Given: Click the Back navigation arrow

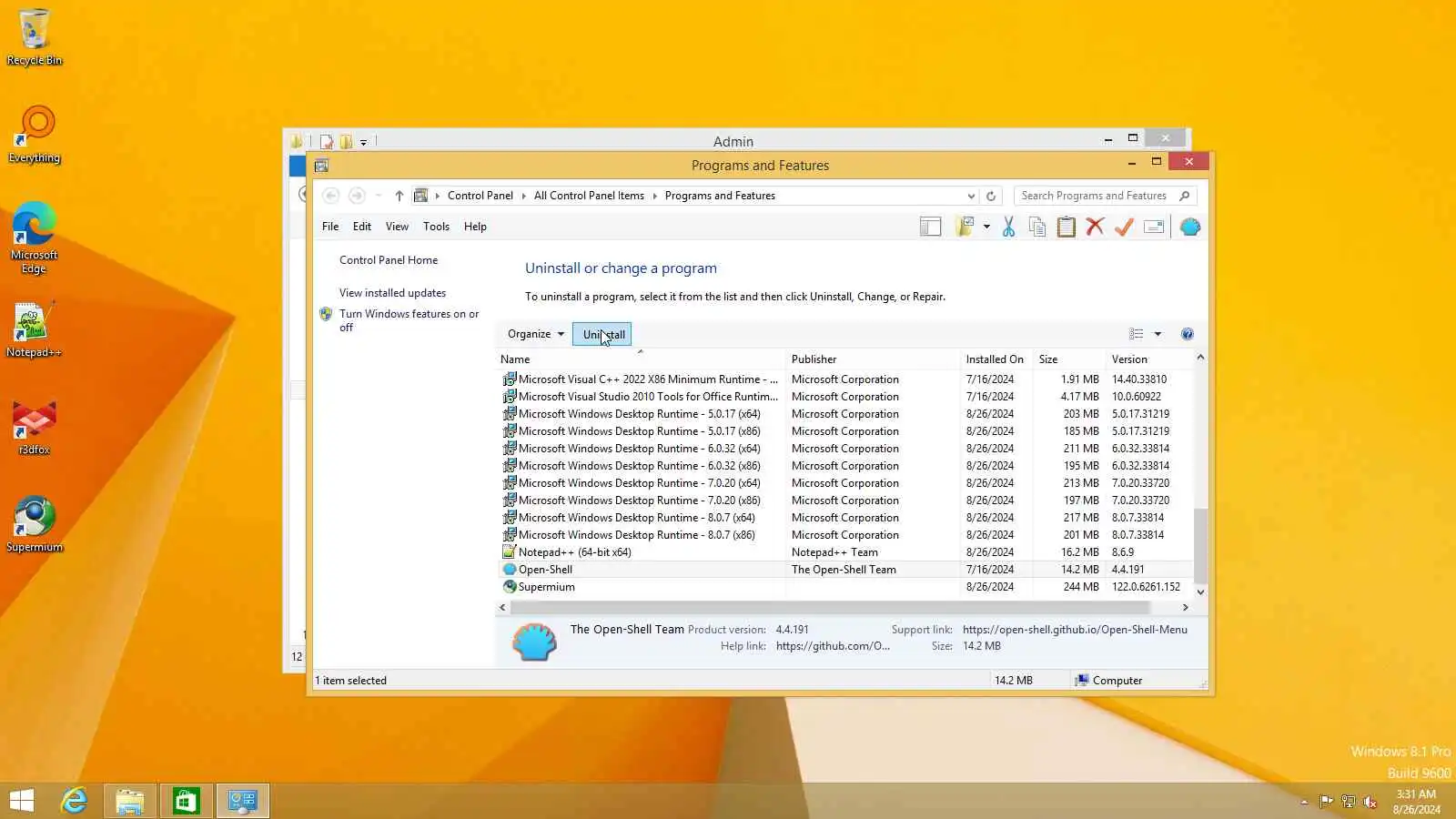Looking at the screenshot, I should tap(331, 196).
